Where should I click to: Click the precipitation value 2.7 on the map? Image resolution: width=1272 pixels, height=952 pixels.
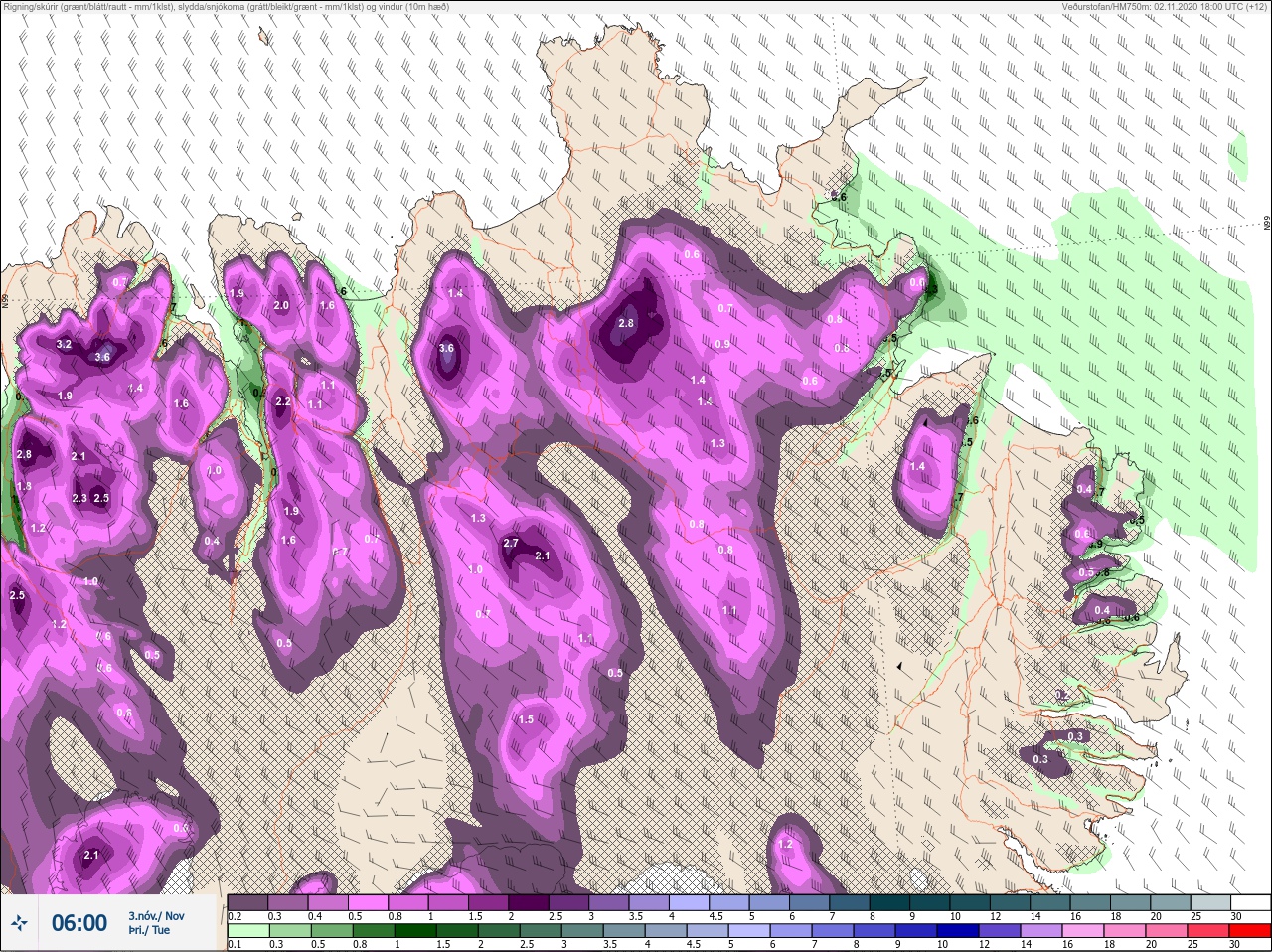click(x=511, y=543)
